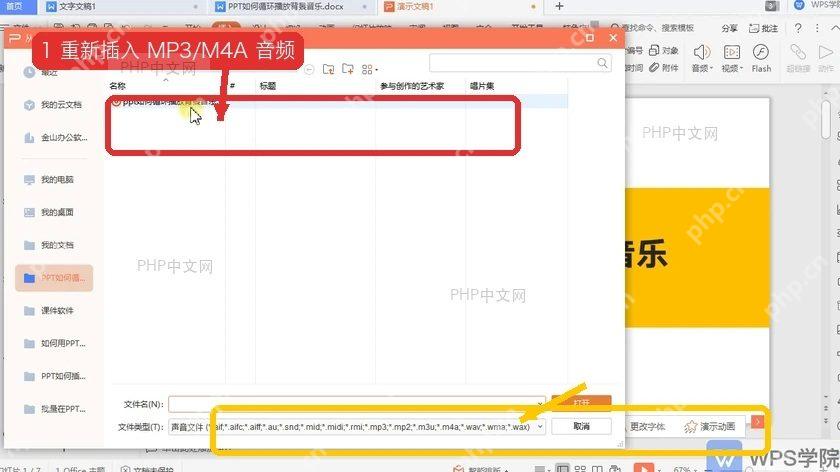Open the PPT如何插... folder in sidebar
Screen dimensions: 840x472
55,376
